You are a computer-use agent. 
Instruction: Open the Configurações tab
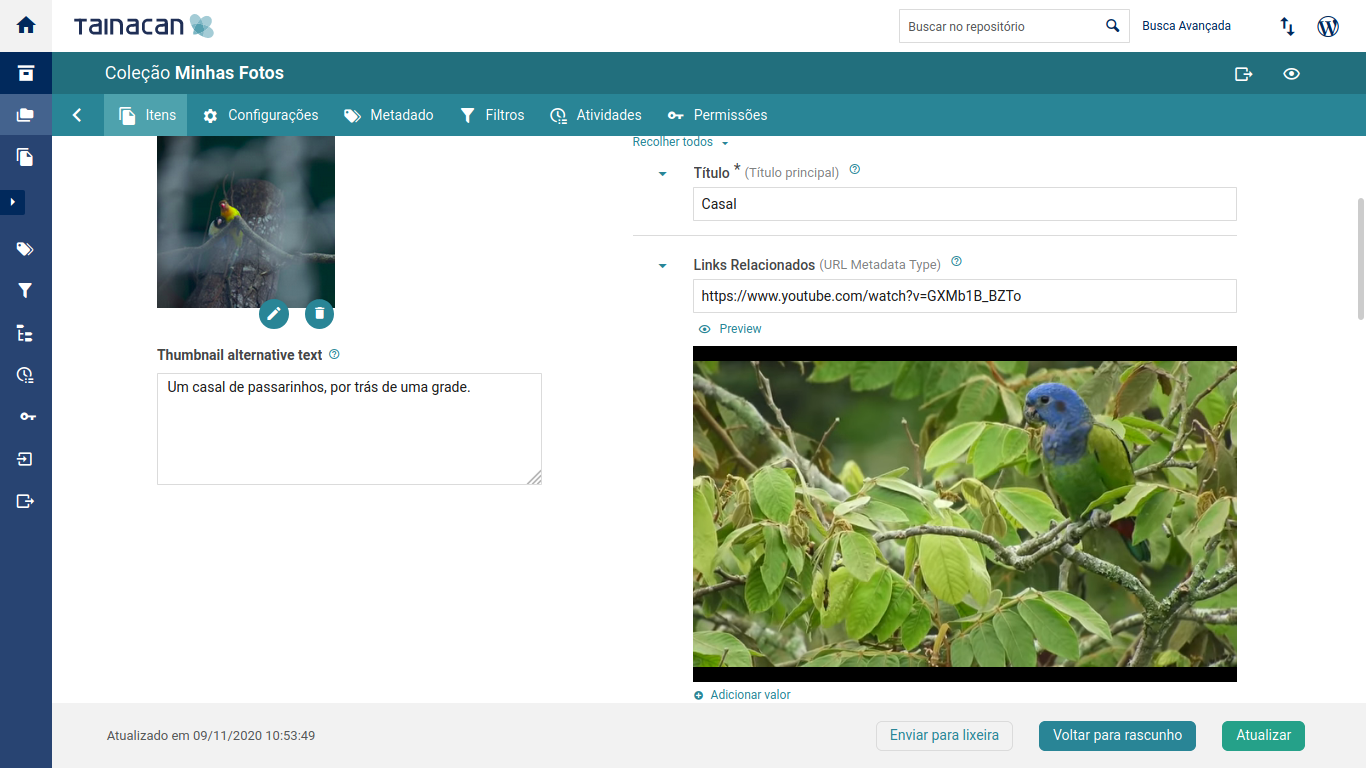pyautogui.click(x=260, y=115)
